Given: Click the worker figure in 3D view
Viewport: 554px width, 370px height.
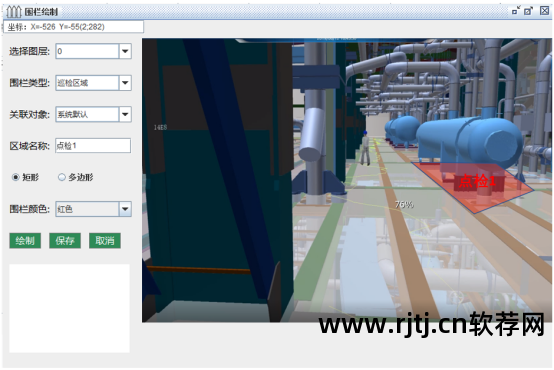Looking at the screenshot, I should click(365, 148).
